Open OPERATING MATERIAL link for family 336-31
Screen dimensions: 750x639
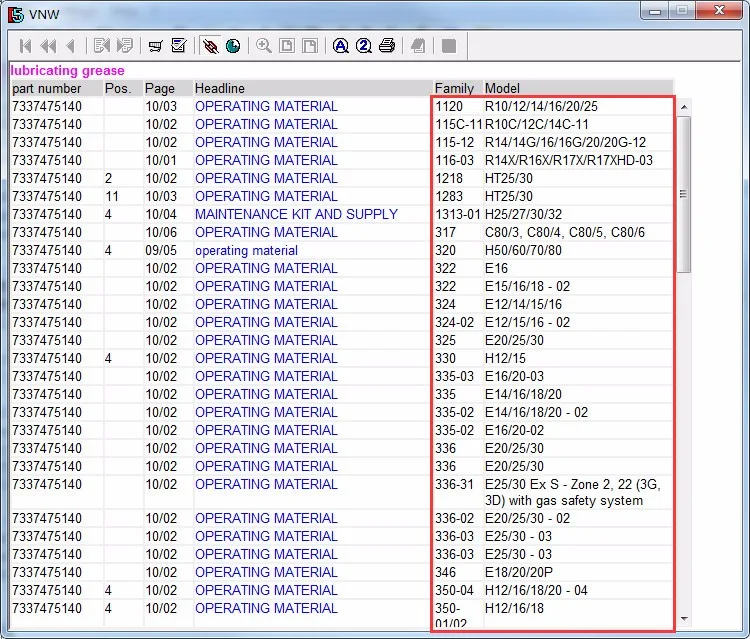[266, 484]
